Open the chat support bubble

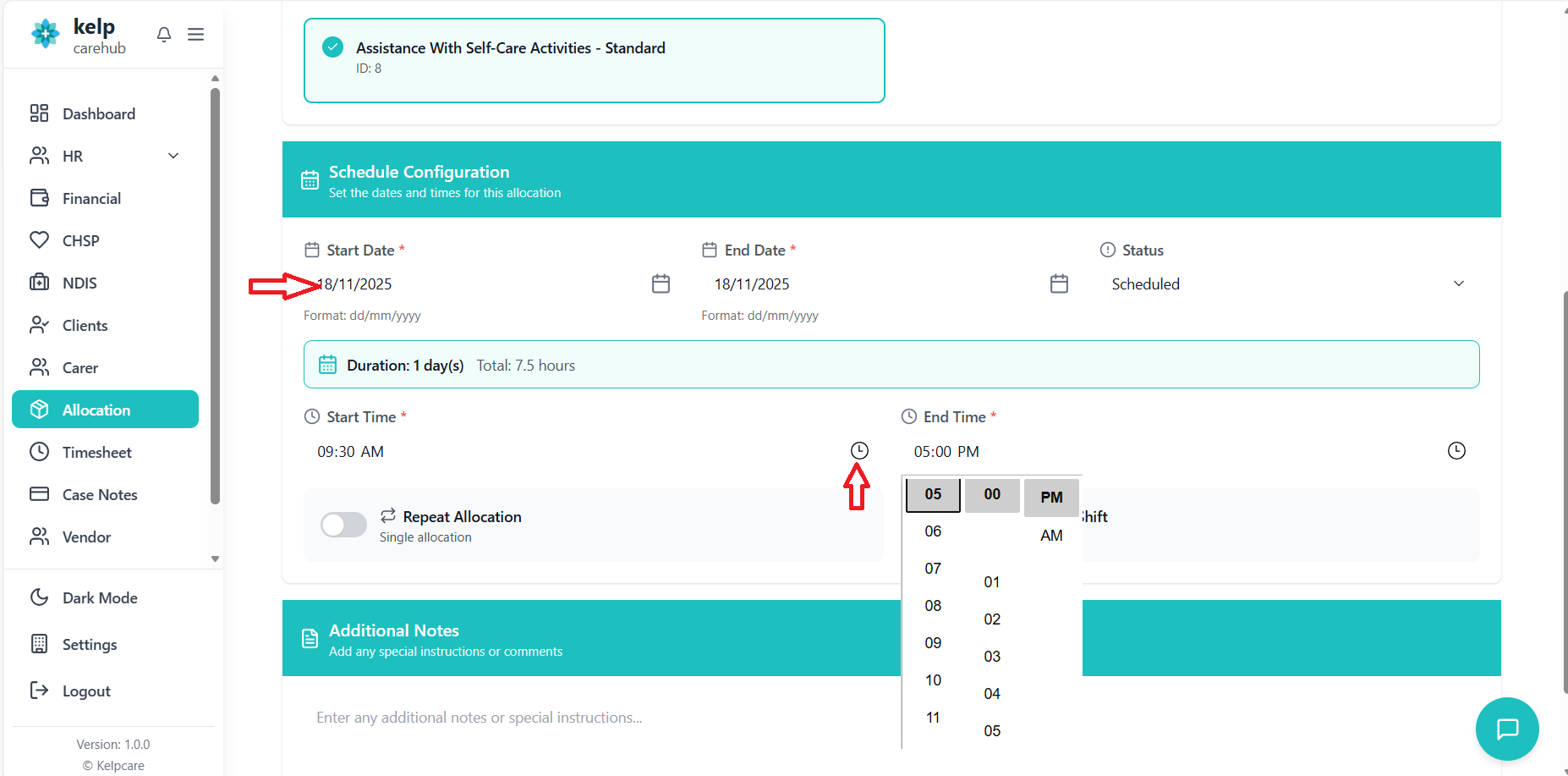(x=1507, y=729)
